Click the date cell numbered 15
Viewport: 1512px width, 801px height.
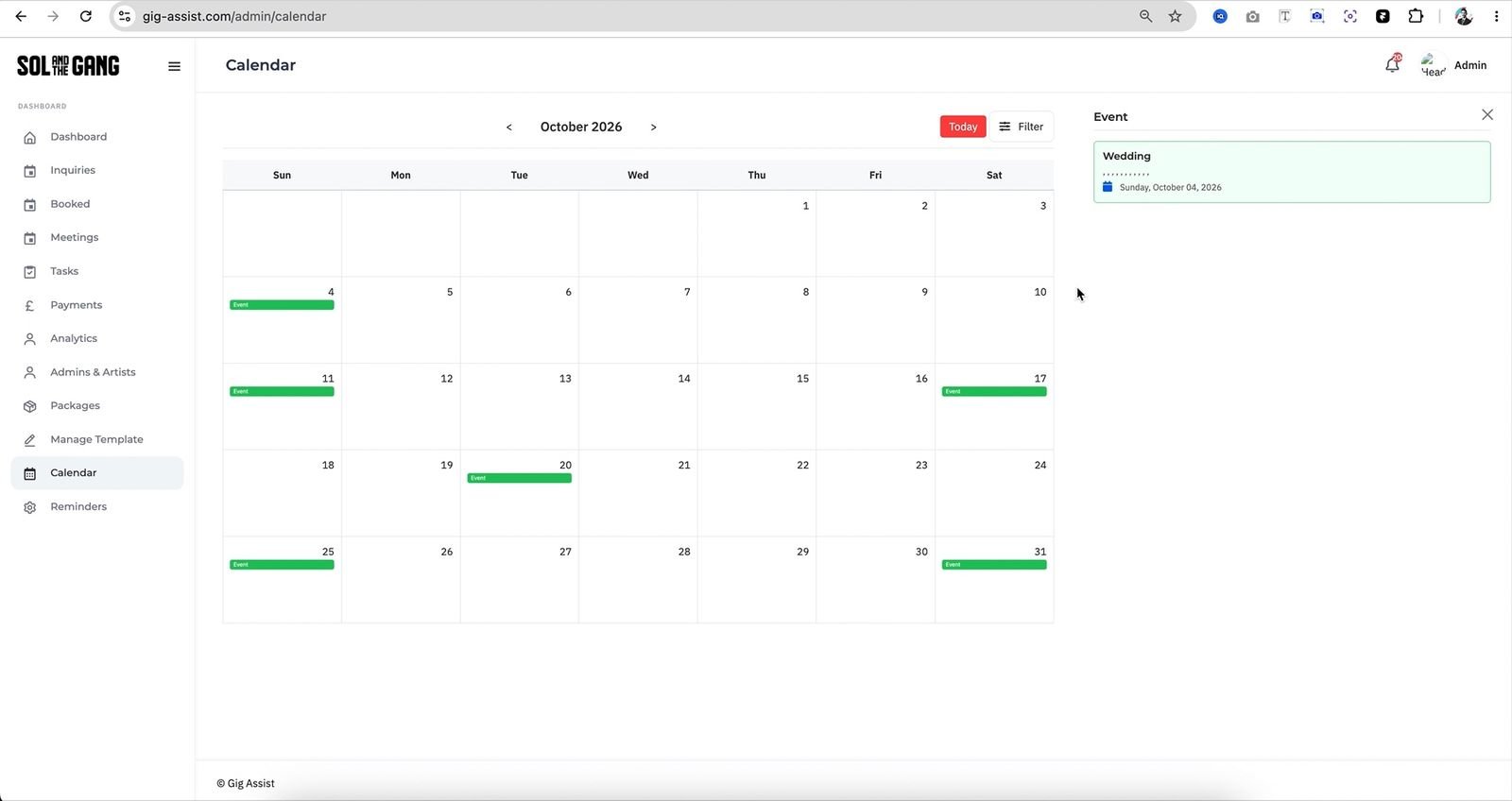click(x=757, y=406)
